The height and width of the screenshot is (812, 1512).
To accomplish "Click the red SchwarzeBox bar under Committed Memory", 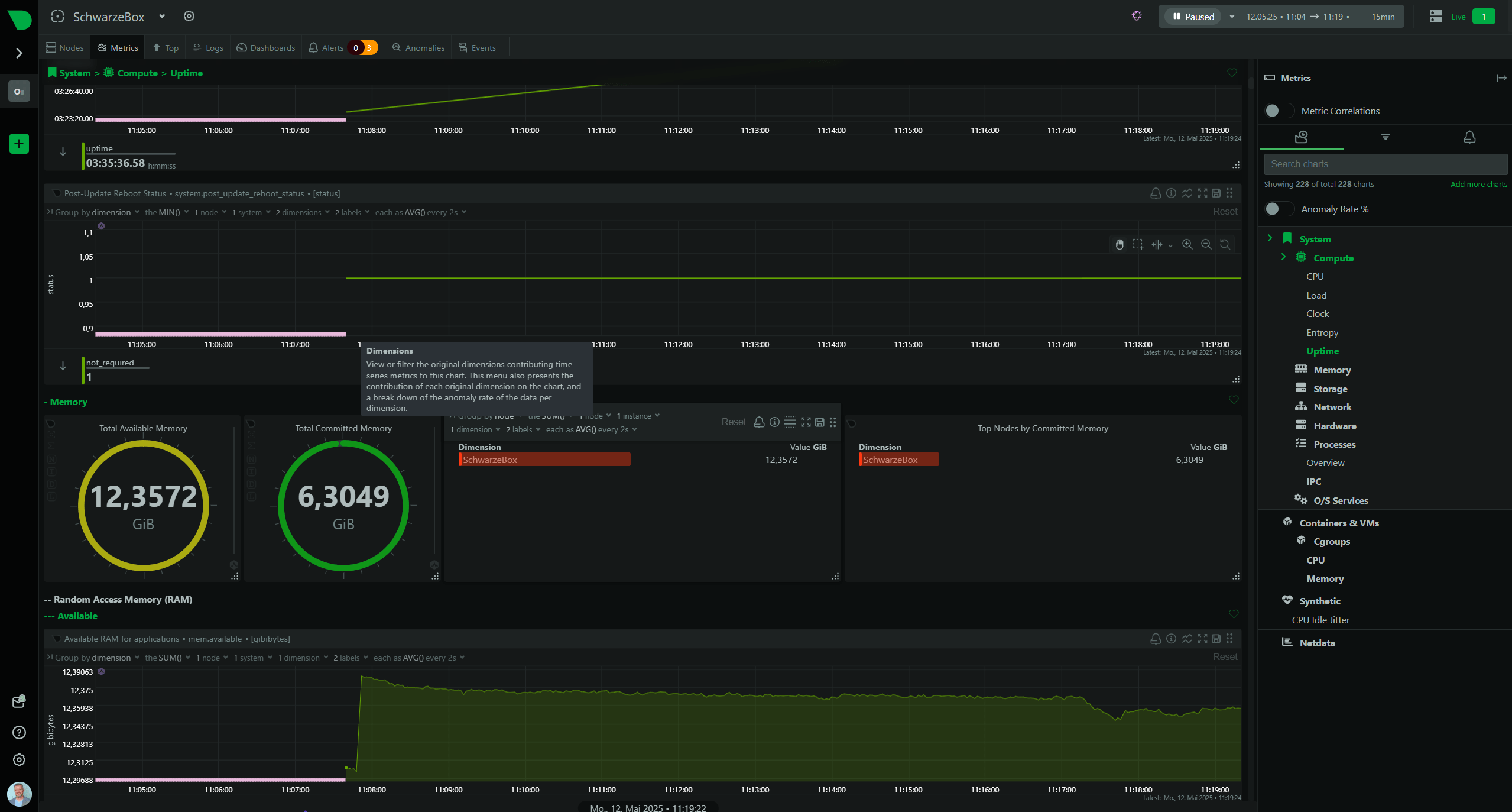I will pos(898,460).
